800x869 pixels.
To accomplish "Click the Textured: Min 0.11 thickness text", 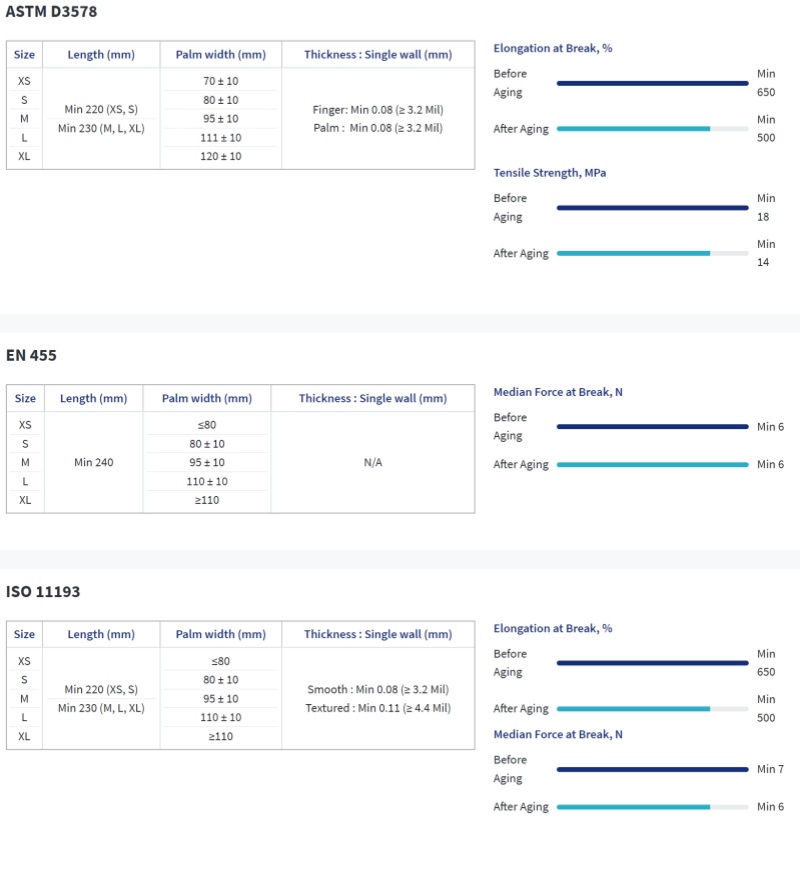I will click(x=378, y=708).
